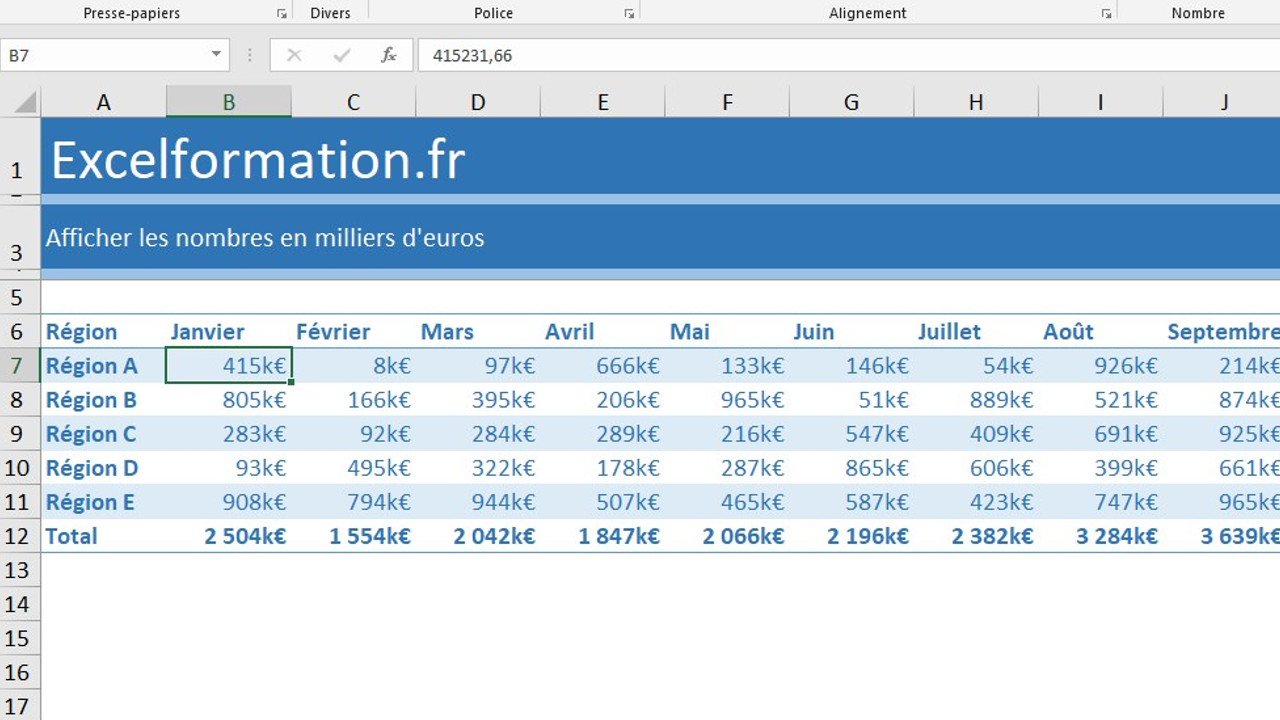Image resolution: width=1280 pixels, height=720 pixels.
Task: Select column B header
Action: (229, 101)
